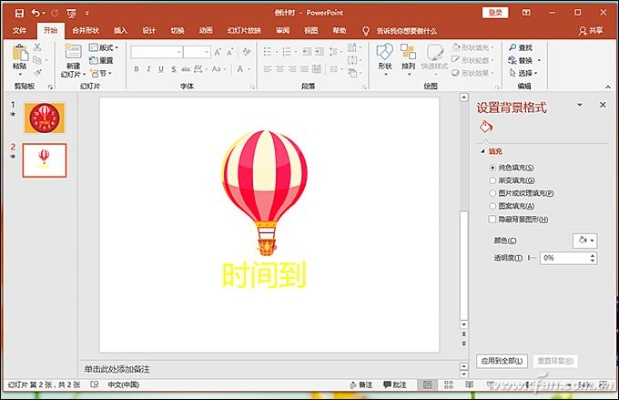Open the Shapes (形状) gallery
This screenshot has width=619, height=400.
(x=385, y=55)
